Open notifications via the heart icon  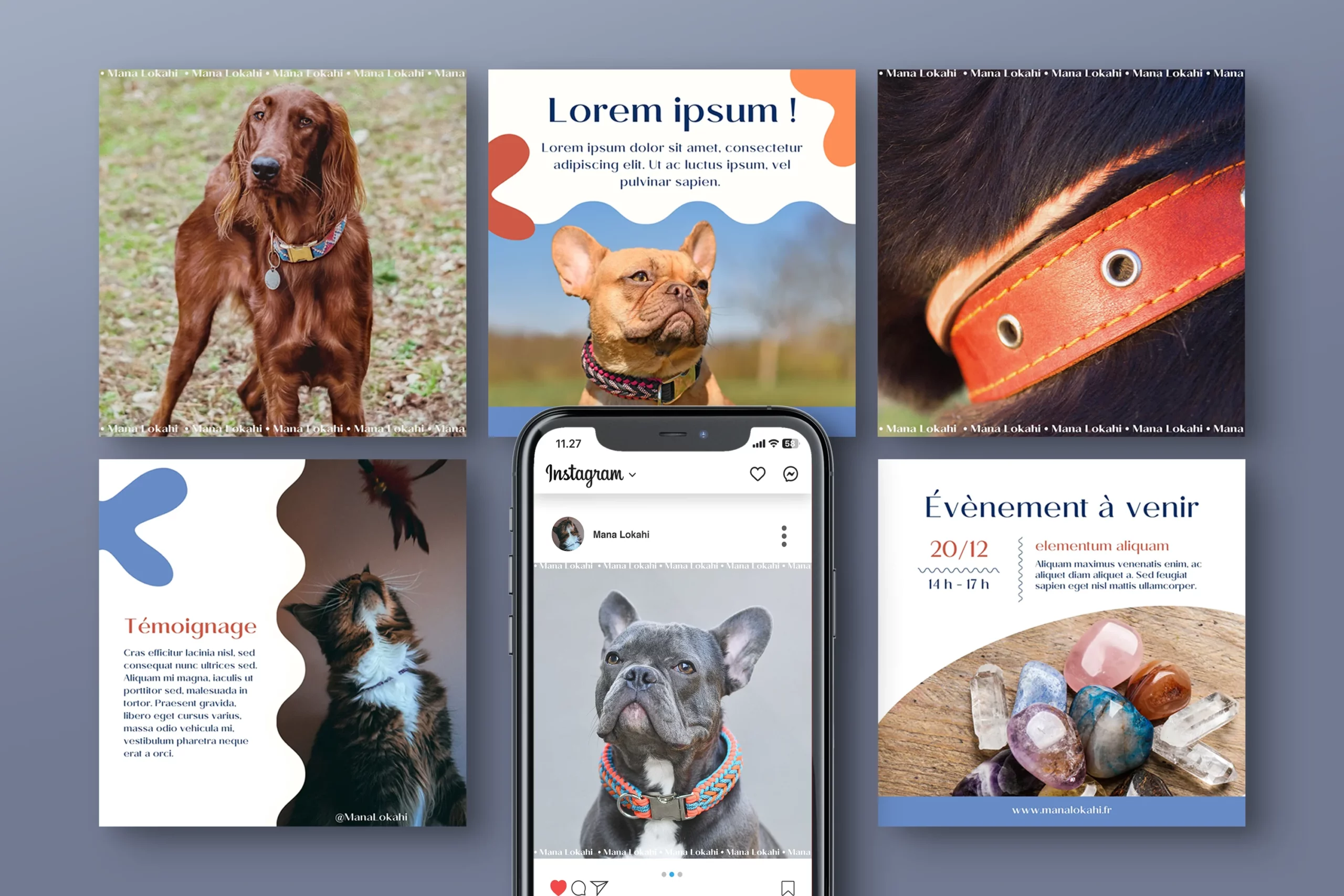758,475
